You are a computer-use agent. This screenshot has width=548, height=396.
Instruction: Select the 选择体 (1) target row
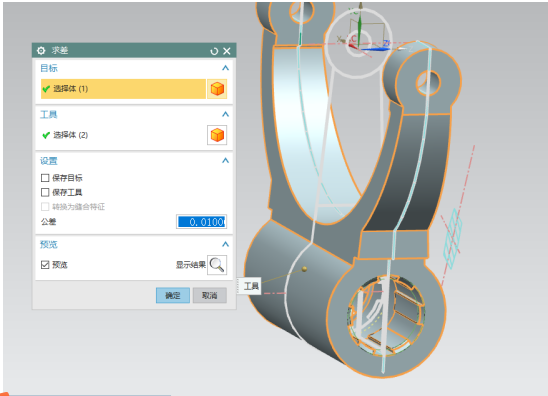123,89
